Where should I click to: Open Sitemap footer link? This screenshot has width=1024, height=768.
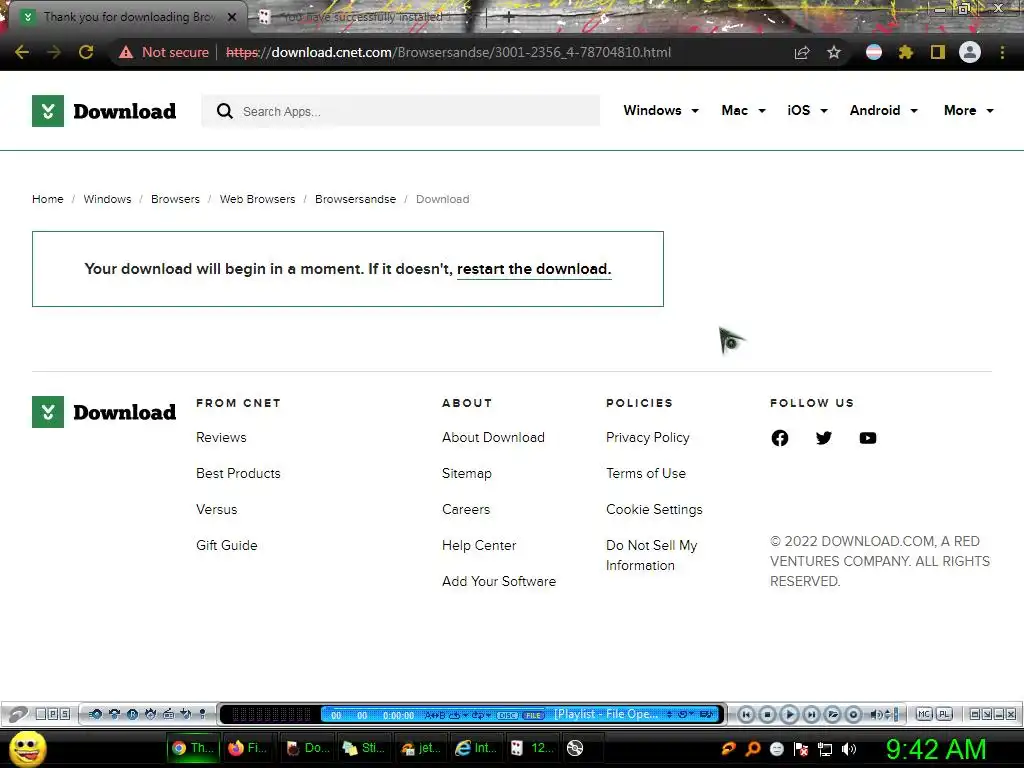467,473
